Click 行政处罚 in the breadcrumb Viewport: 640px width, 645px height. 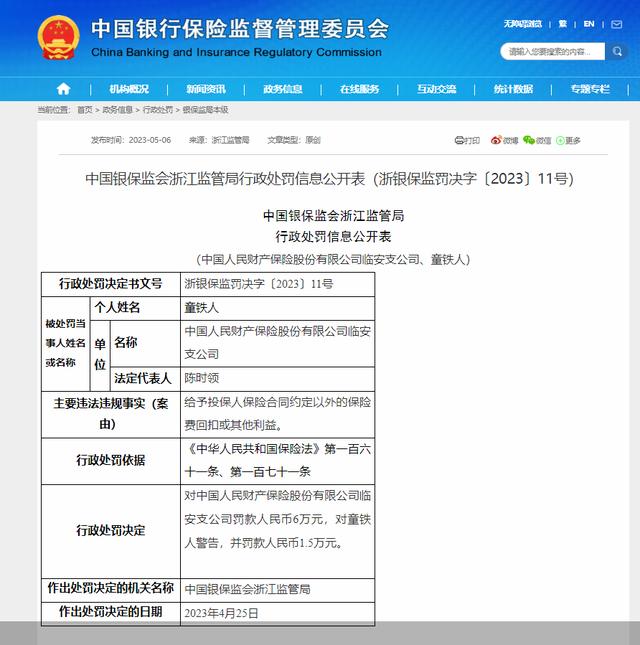click(158, 110)
